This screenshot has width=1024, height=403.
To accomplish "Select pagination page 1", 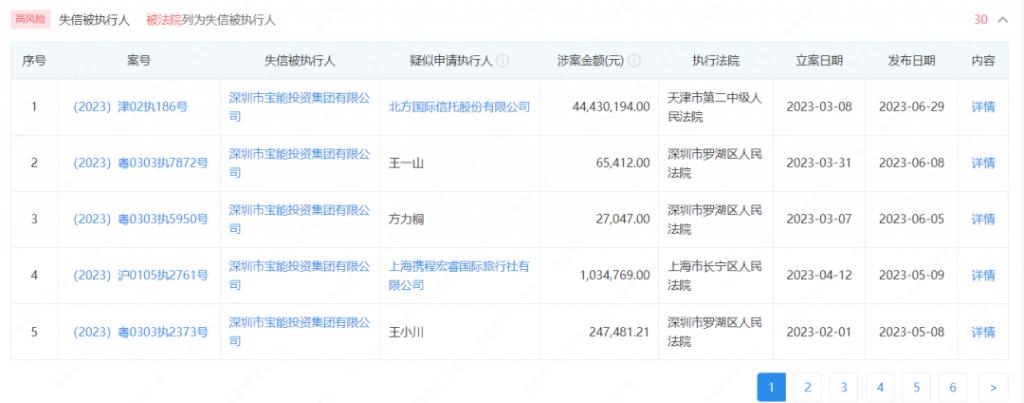I will (771, 387).
